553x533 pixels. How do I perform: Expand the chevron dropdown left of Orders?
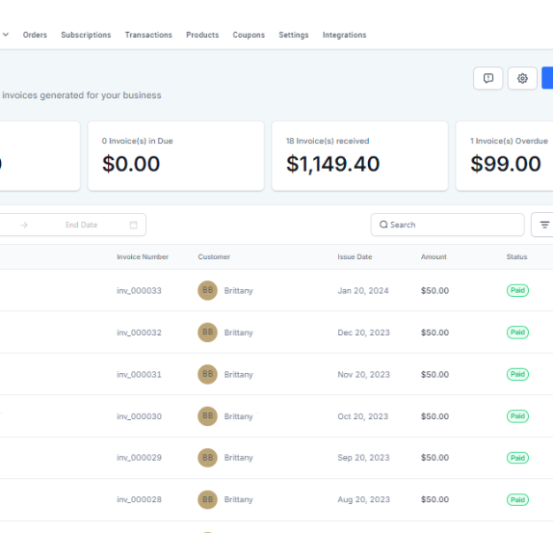point(6,35)
